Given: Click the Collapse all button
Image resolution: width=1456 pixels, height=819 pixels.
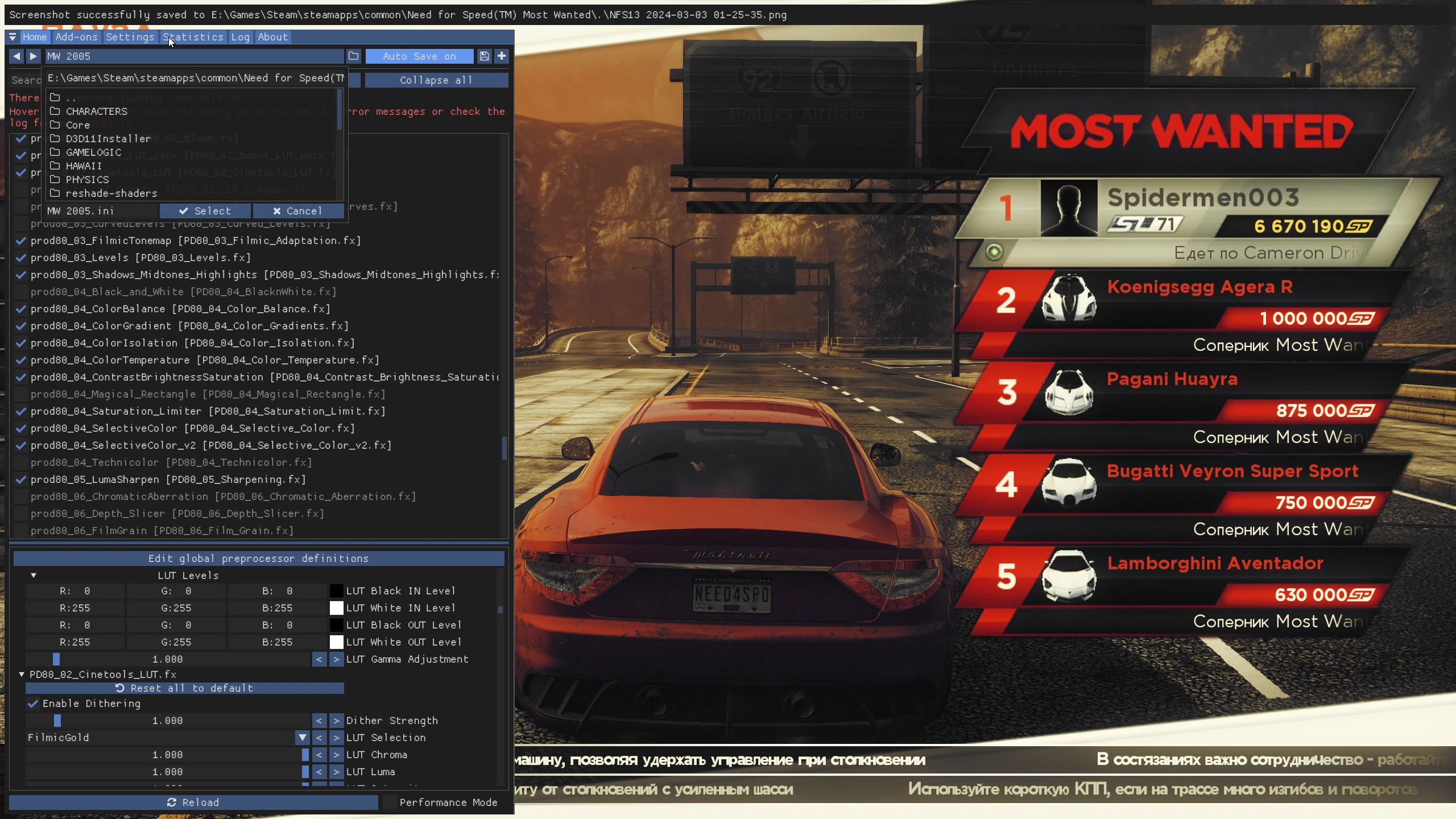Looking at the screenshot, I should pyautogui.click(x=435, y=80).
